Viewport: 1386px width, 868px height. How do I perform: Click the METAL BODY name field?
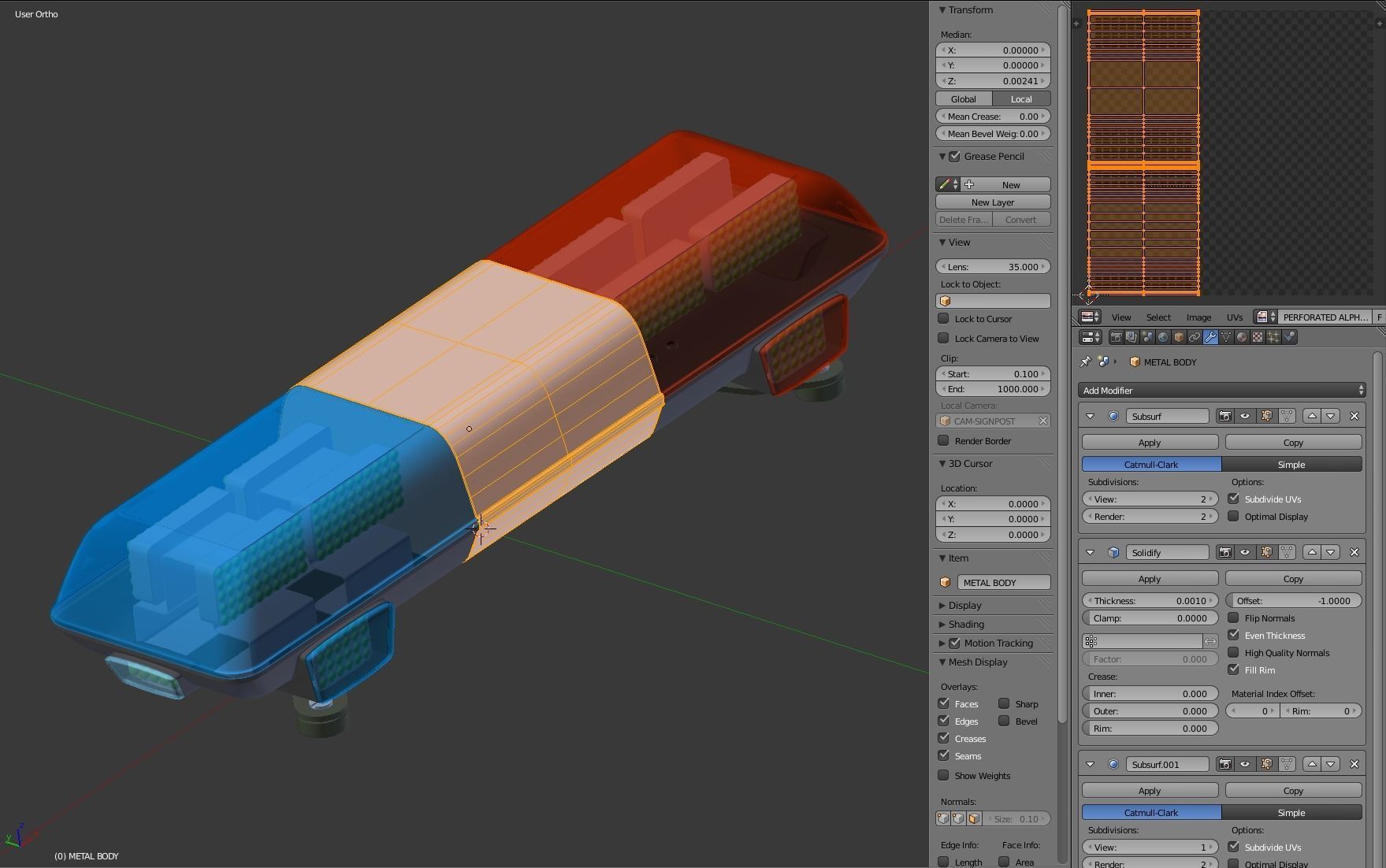(x=1004, y=582)
